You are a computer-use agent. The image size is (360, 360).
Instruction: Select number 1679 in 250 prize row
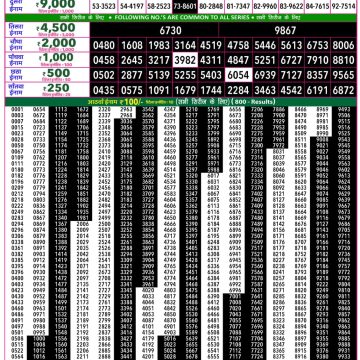pyautogui.click(x=185, y=90)
